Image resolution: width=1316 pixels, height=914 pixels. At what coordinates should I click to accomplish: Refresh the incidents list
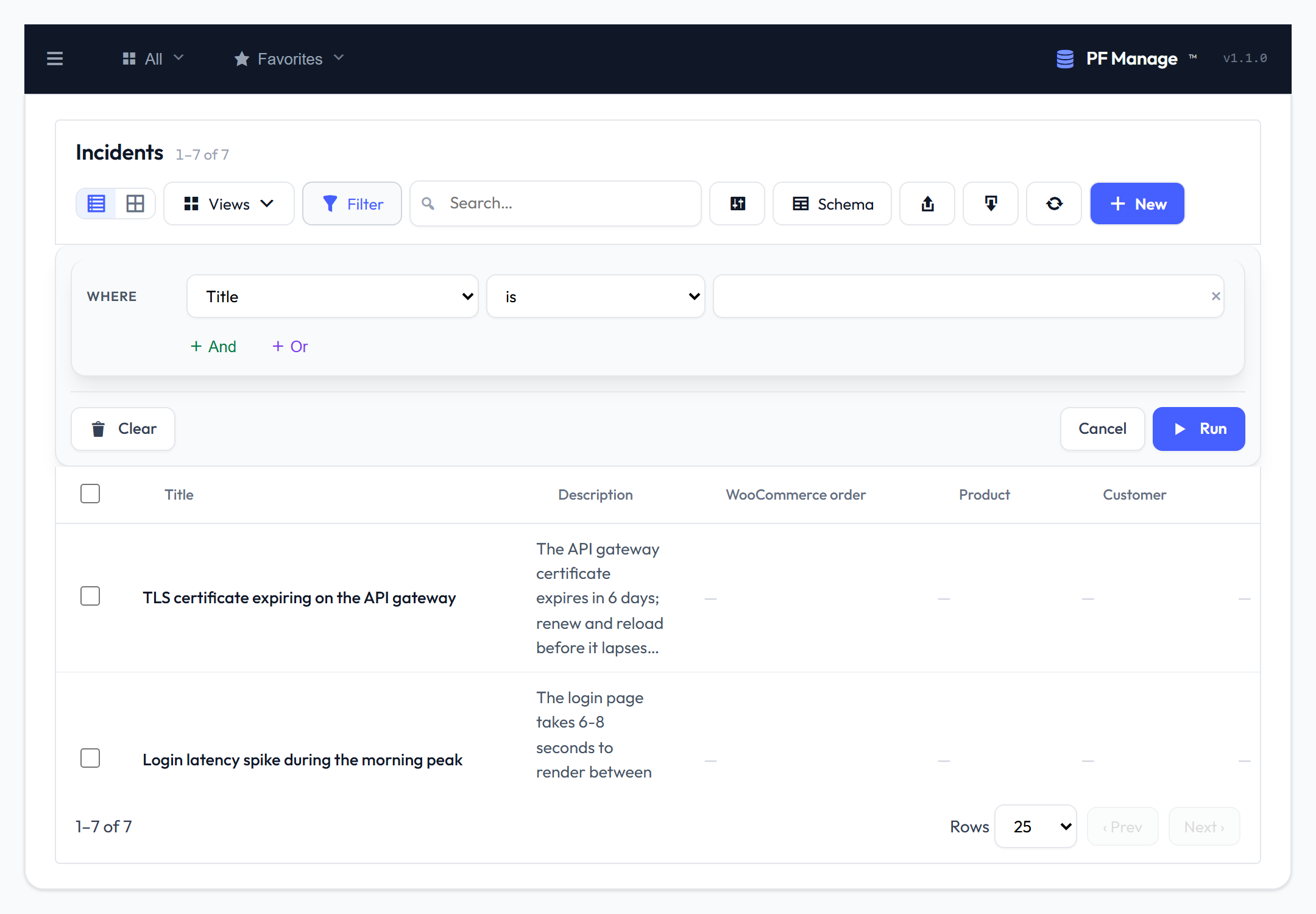click(x=1054, y=204)
